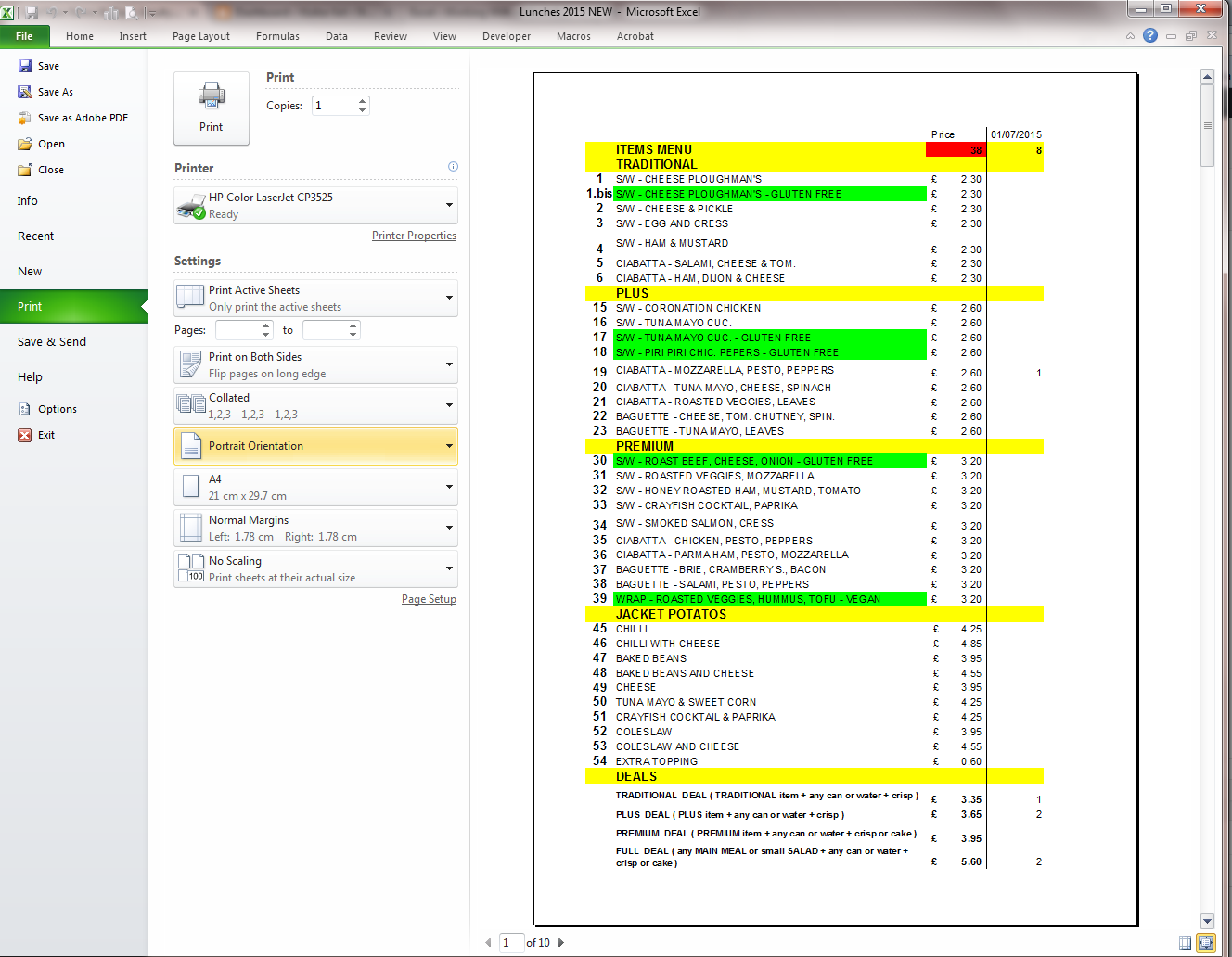
Task: Select New in Backstage menu
Action: 74,271
